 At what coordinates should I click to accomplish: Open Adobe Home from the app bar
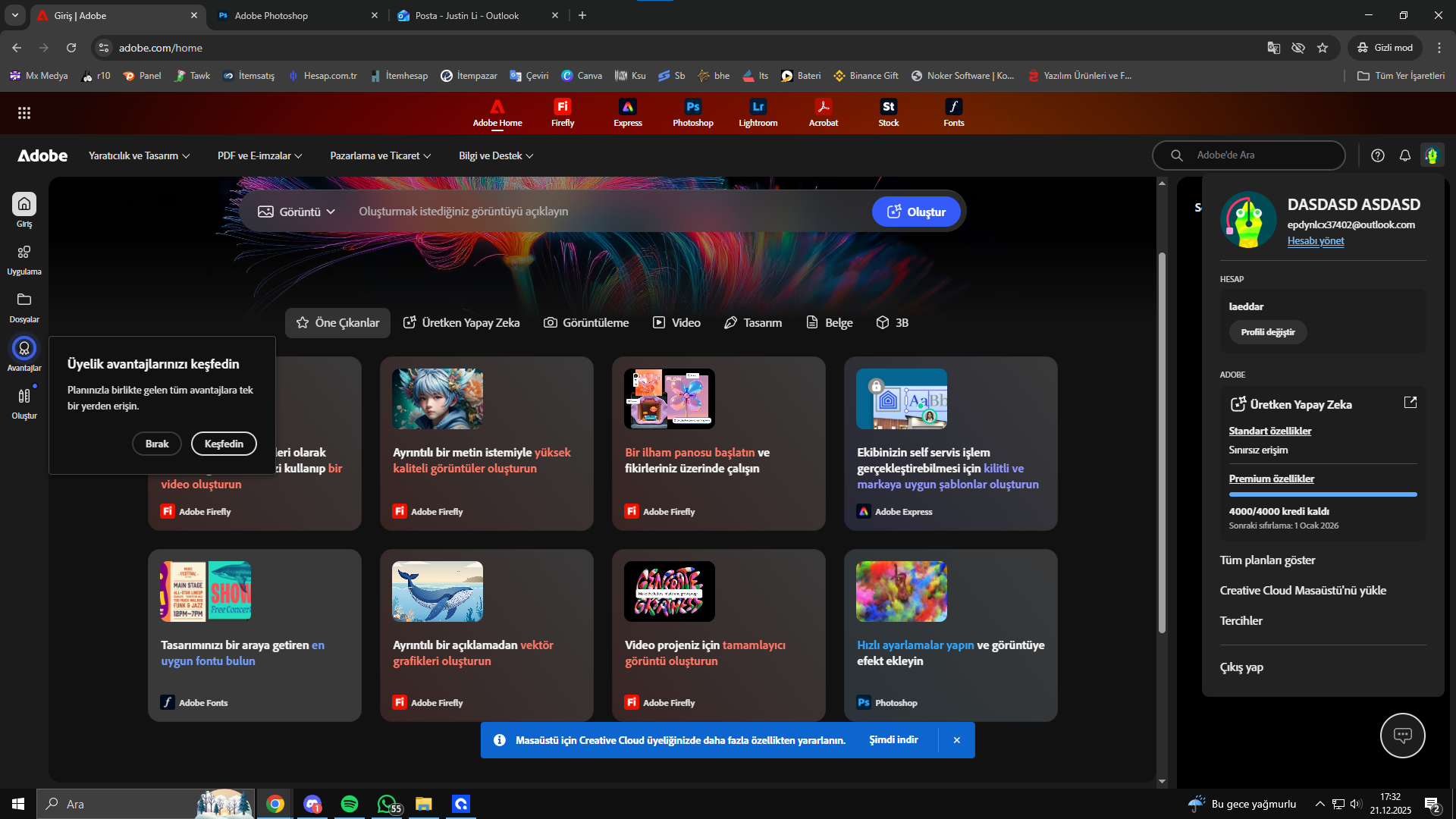(497, 113)
